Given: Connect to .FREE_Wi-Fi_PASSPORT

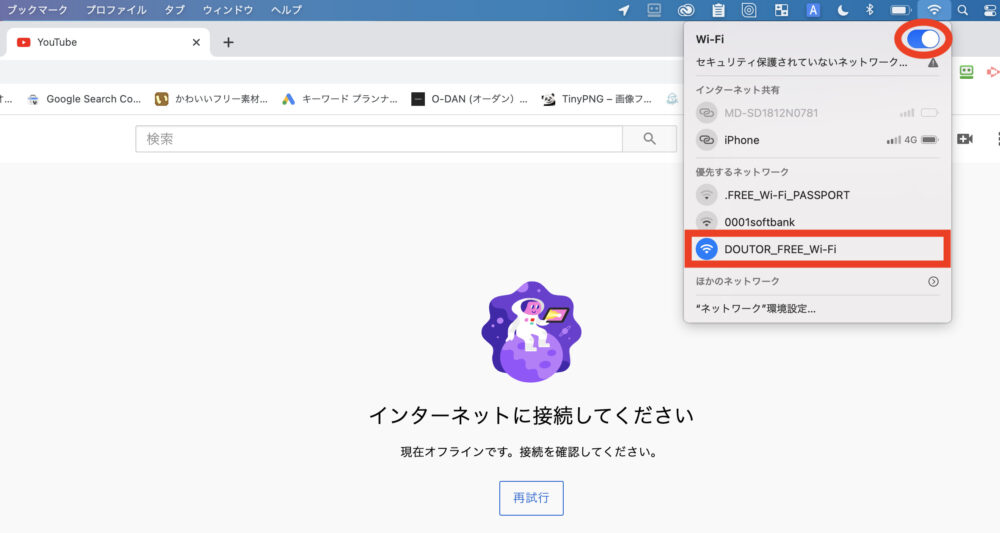Looking at the screenshot, I should [x=817, y=195].
